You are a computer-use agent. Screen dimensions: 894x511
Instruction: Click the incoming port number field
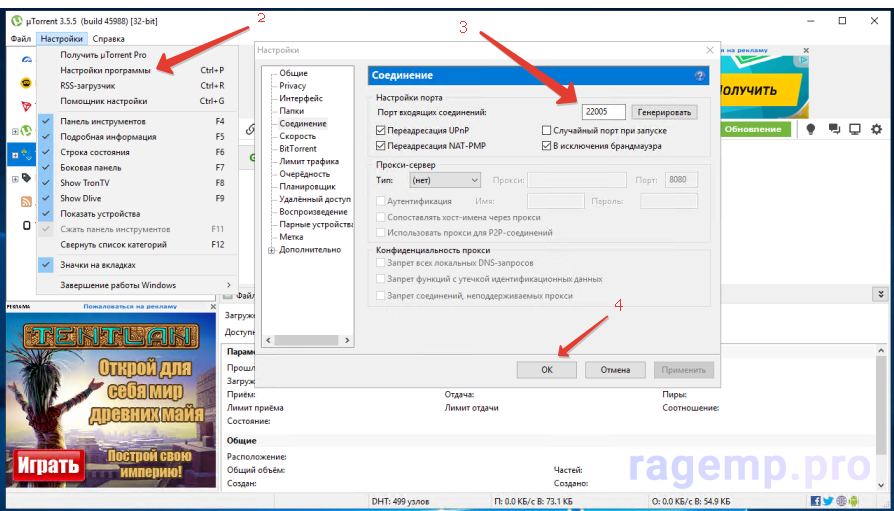coord(604,112)
